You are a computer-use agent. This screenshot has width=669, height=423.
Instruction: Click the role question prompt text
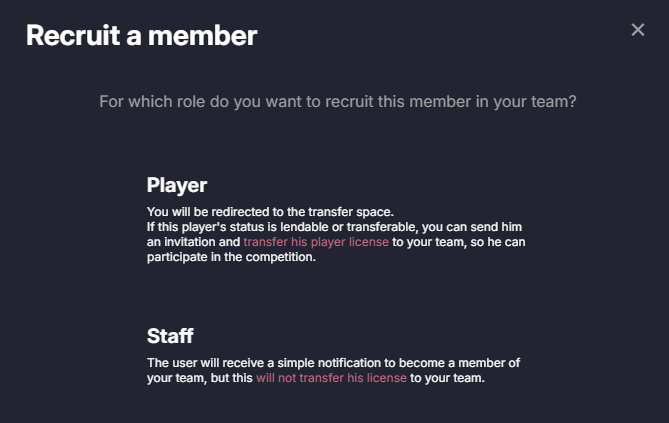pos(338,102)
